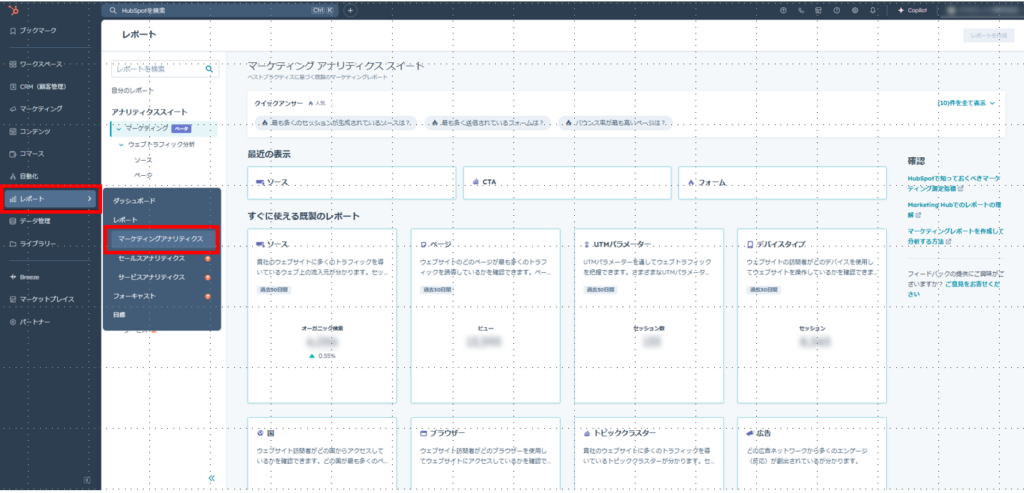Open the ソース prebuilt report card
This screenshot has height=493, width=1024.
322,315
